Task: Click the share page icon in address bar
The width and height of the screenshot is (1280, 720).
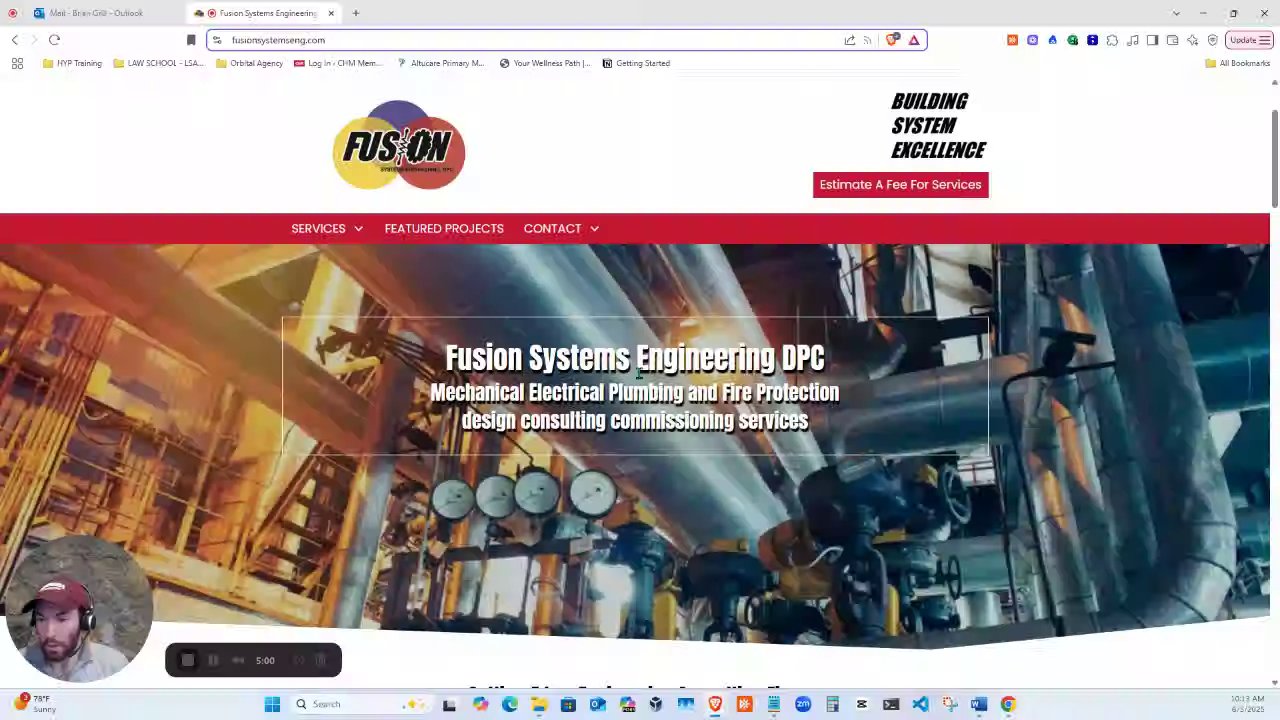Action: click(850, 40)
